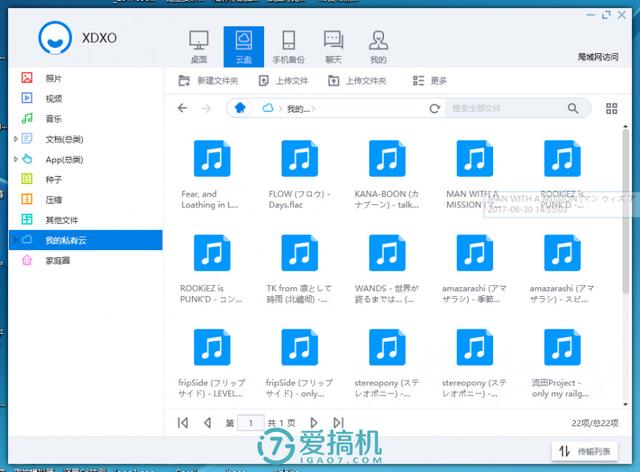Go to next page
Image resolution: width=640 pixels, height=472 pixels.
pyautogui.click(x=313, y=423)
